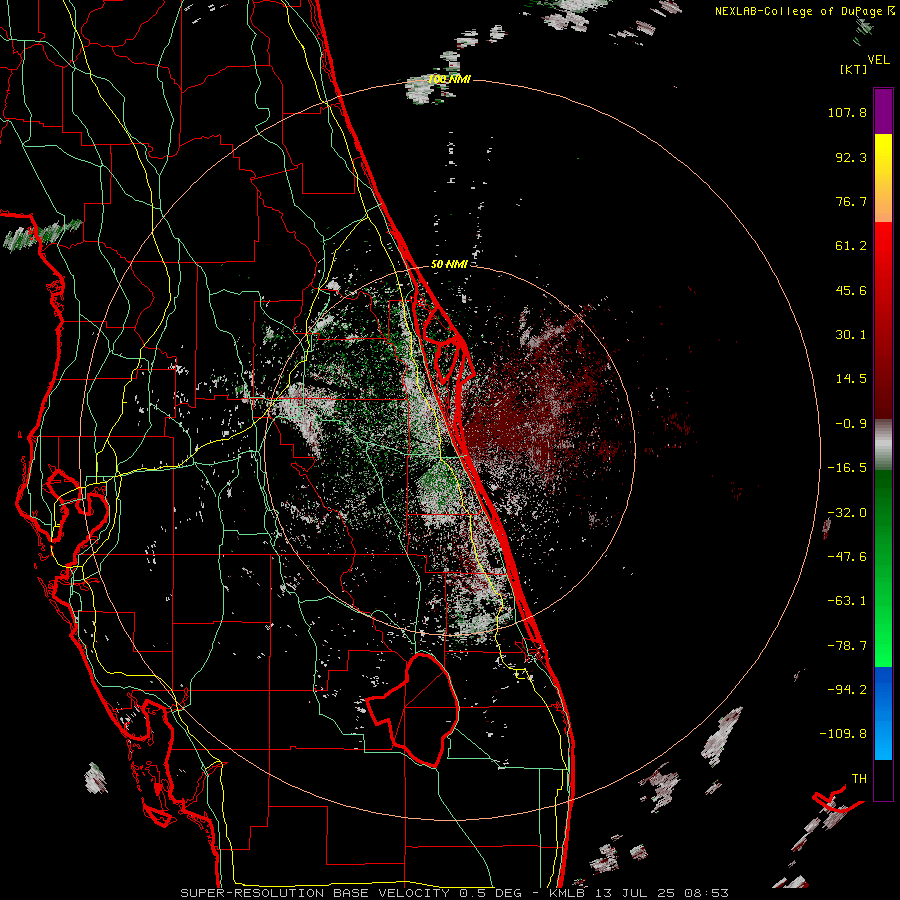900x900 pixels.
Task: Click the -63.1 velocity scale value
Action: [x=847, y=601]
